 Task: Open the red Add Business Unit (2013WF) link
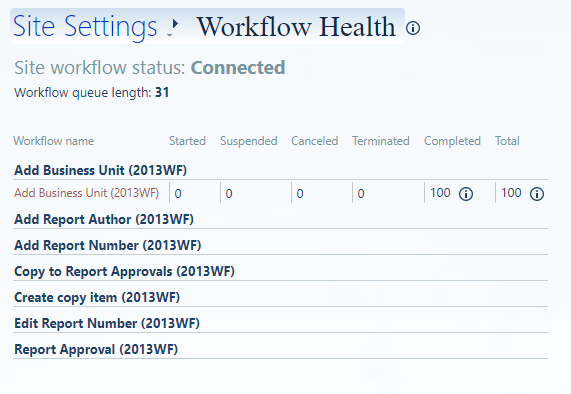pyautogui.click(x=87, y=193)
